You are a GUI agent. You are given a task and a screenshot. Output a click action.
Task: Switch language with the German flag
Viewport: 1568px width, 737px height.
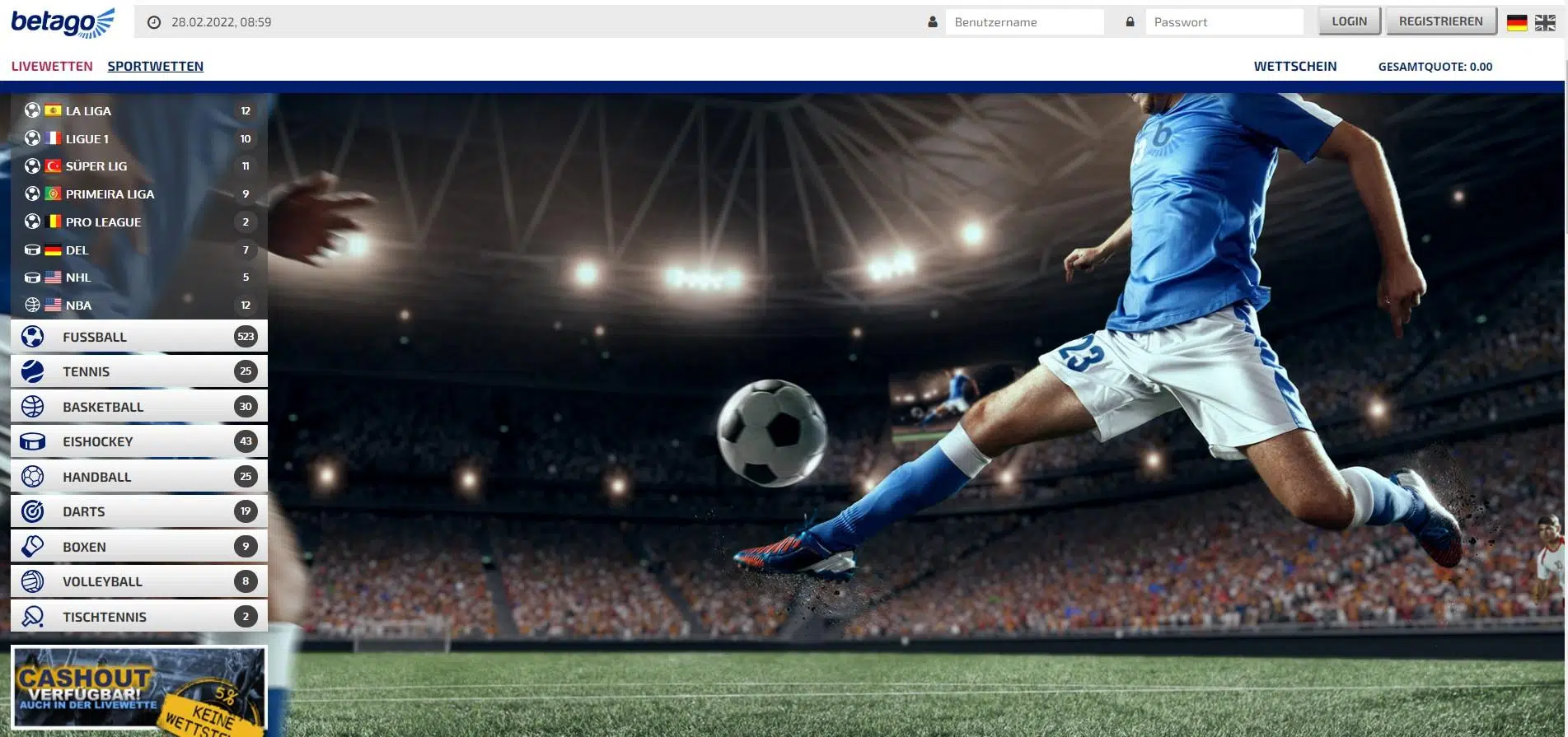pos(1517,23)
